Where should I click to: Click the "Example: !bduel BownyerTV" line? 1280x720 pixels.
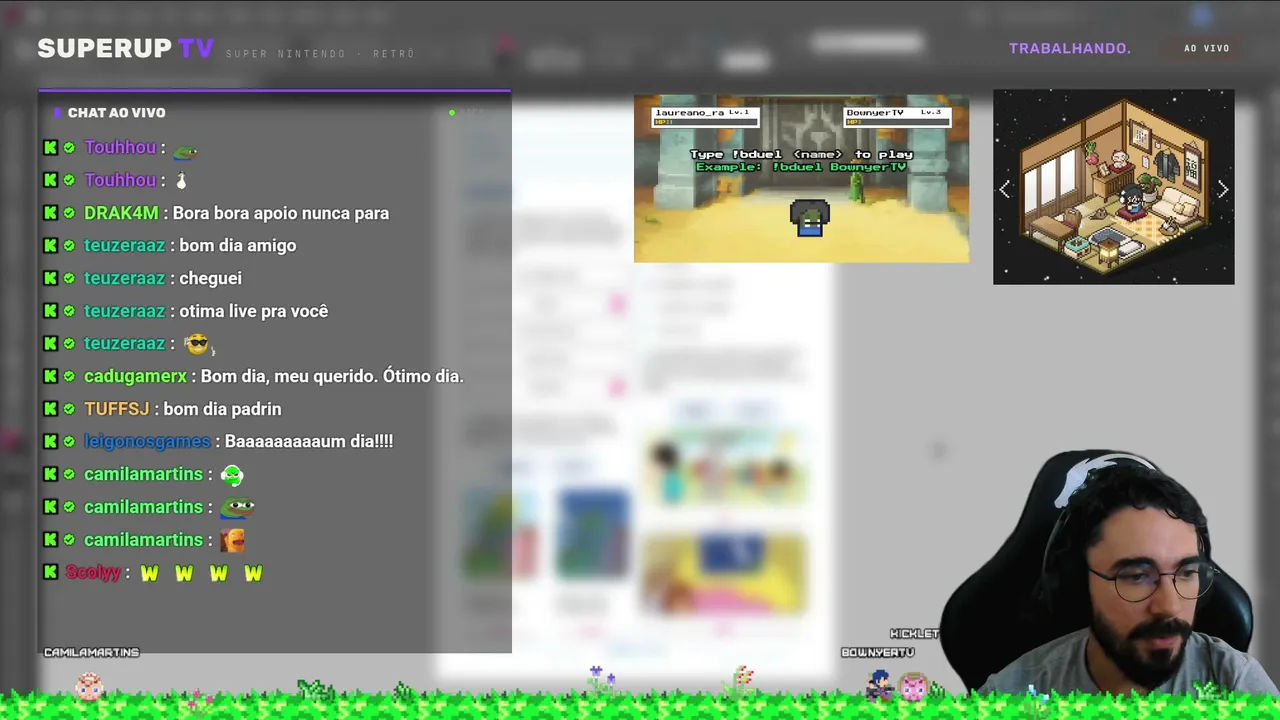pos(801,166)
